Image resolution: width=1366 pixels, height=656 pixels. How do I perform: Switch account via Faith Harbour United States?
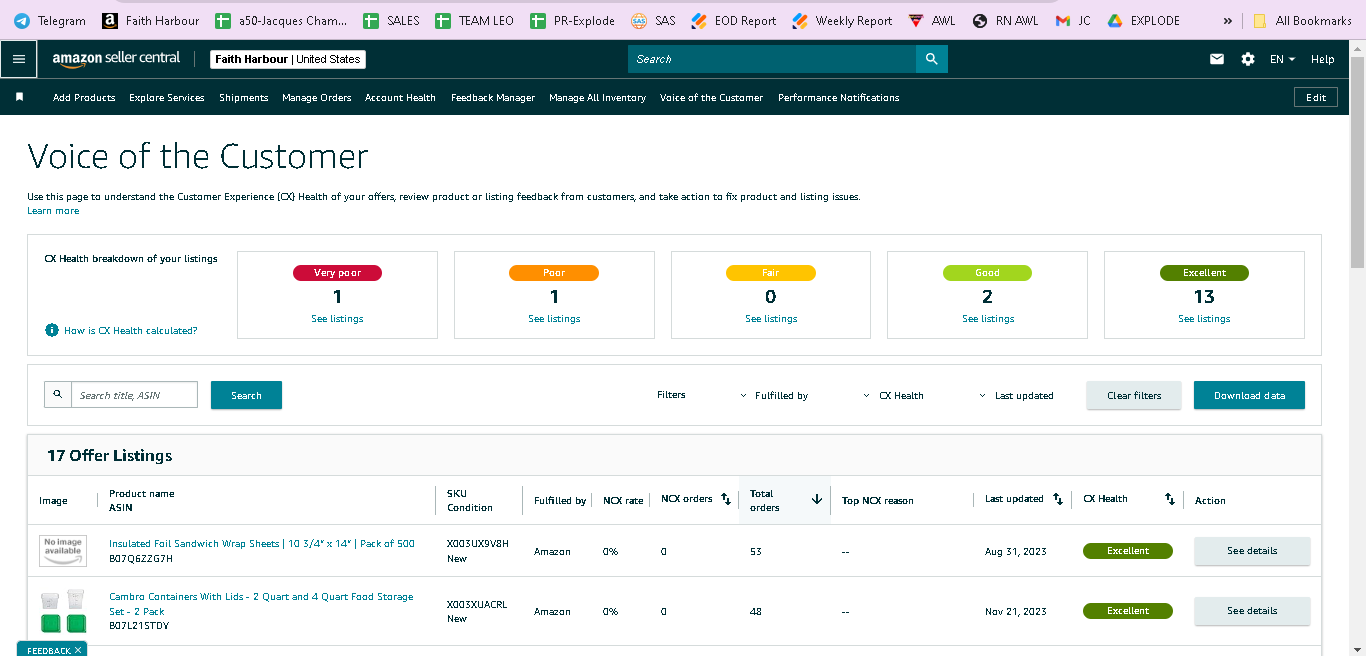[288, 59]
